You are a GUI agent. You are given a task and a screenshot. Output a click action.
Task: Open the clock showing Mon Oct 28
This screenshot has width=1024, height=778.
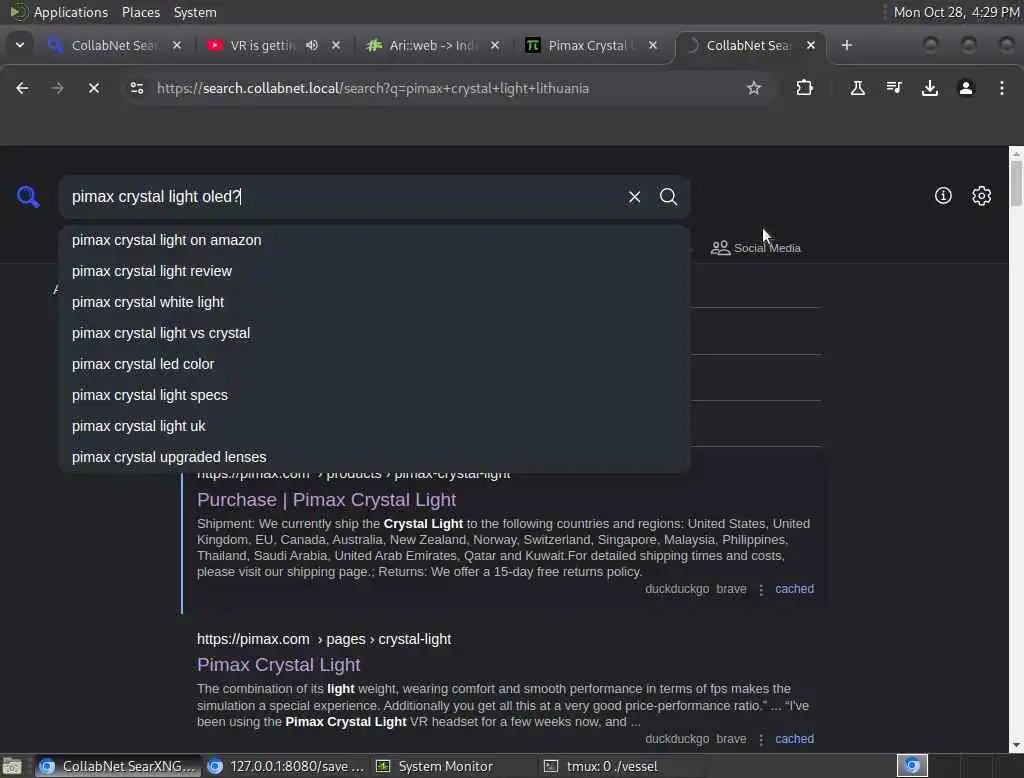pyautogui.click(x=956, y=12)
